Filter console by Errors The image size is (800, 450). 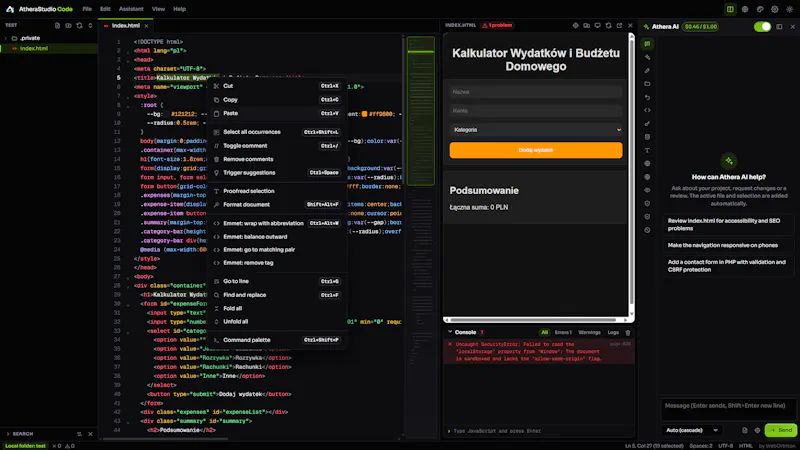pos(563,333)
